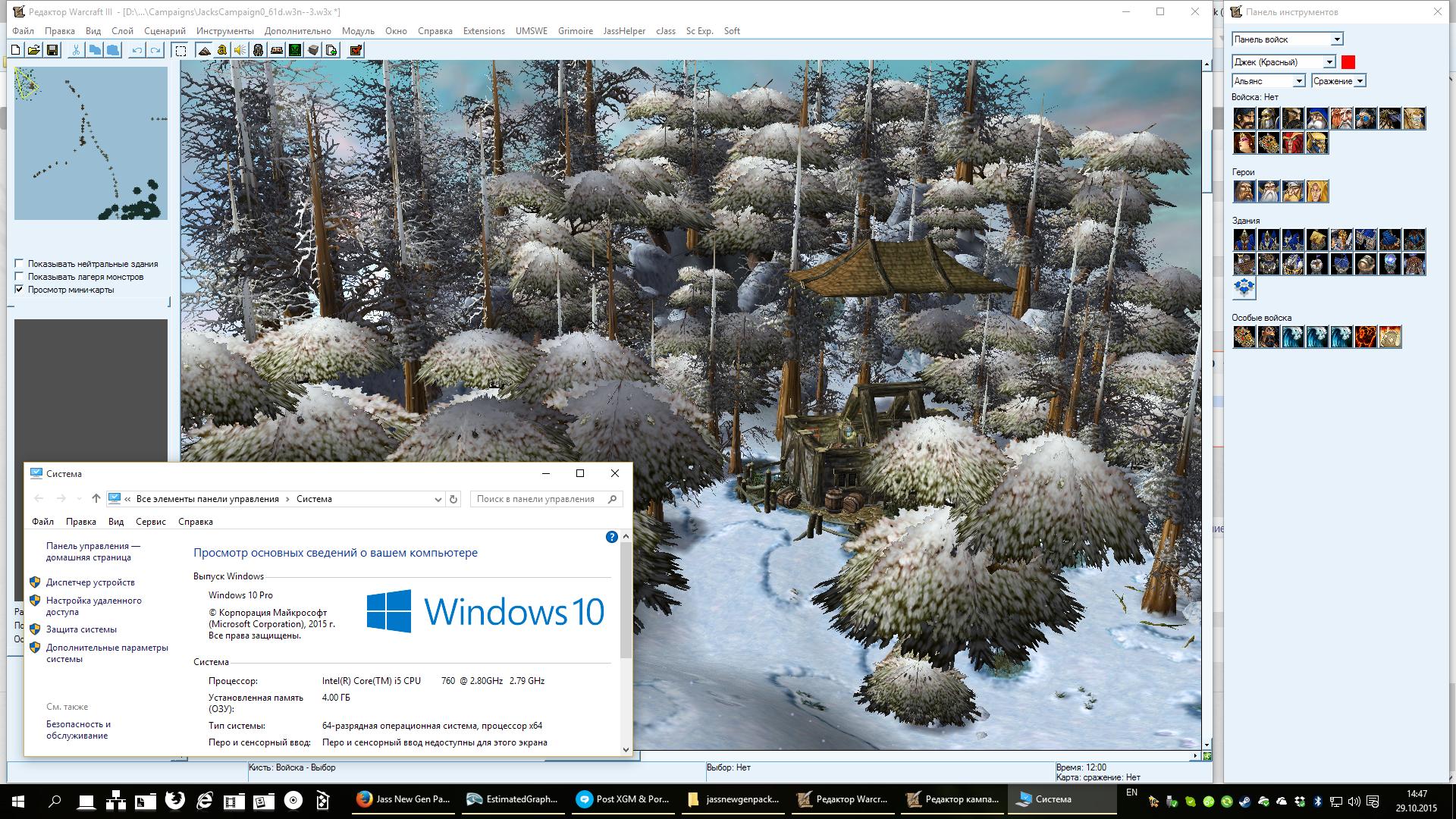Open Диспетчер устройств link

tap(90, 582)
